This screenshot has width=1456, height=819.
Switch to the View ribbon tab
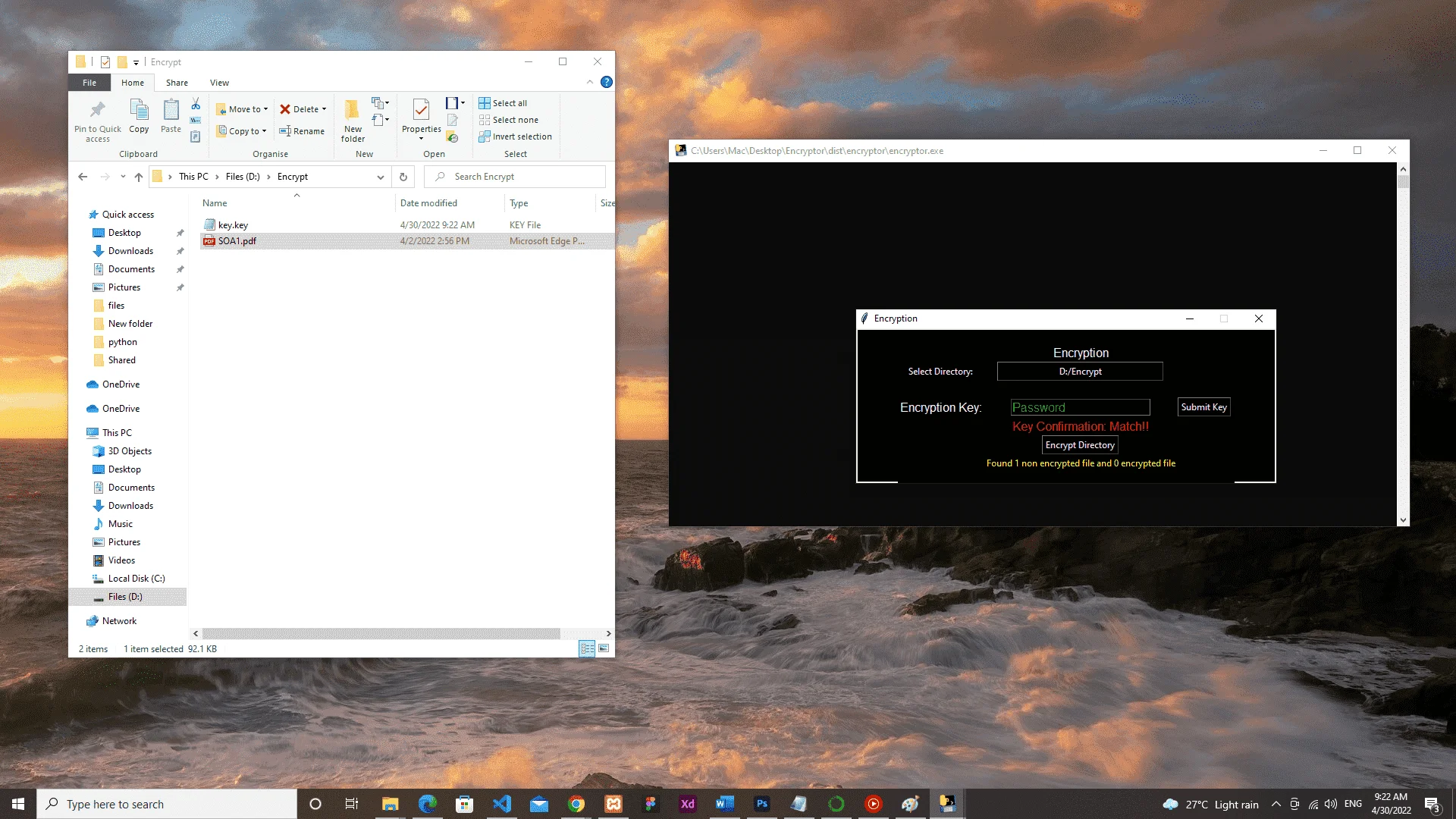(x=220, y=83)
